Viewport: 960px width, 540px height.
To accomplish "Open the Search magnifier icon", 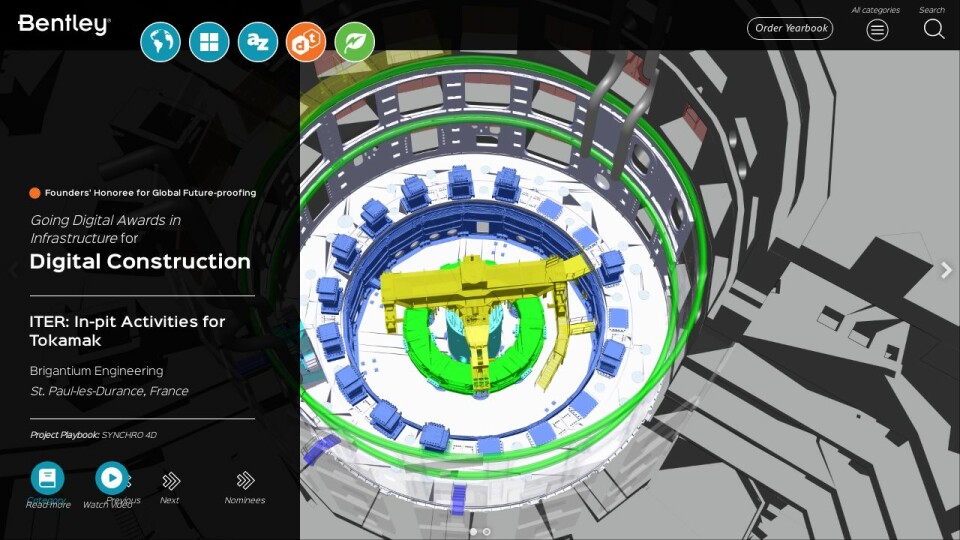I will pos(934,29).
